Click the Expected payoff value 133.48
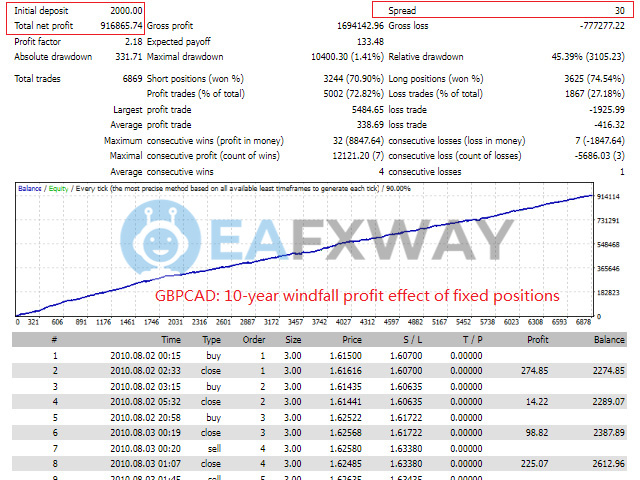Screen dimensions: 640x480 (x=370, y=42)
